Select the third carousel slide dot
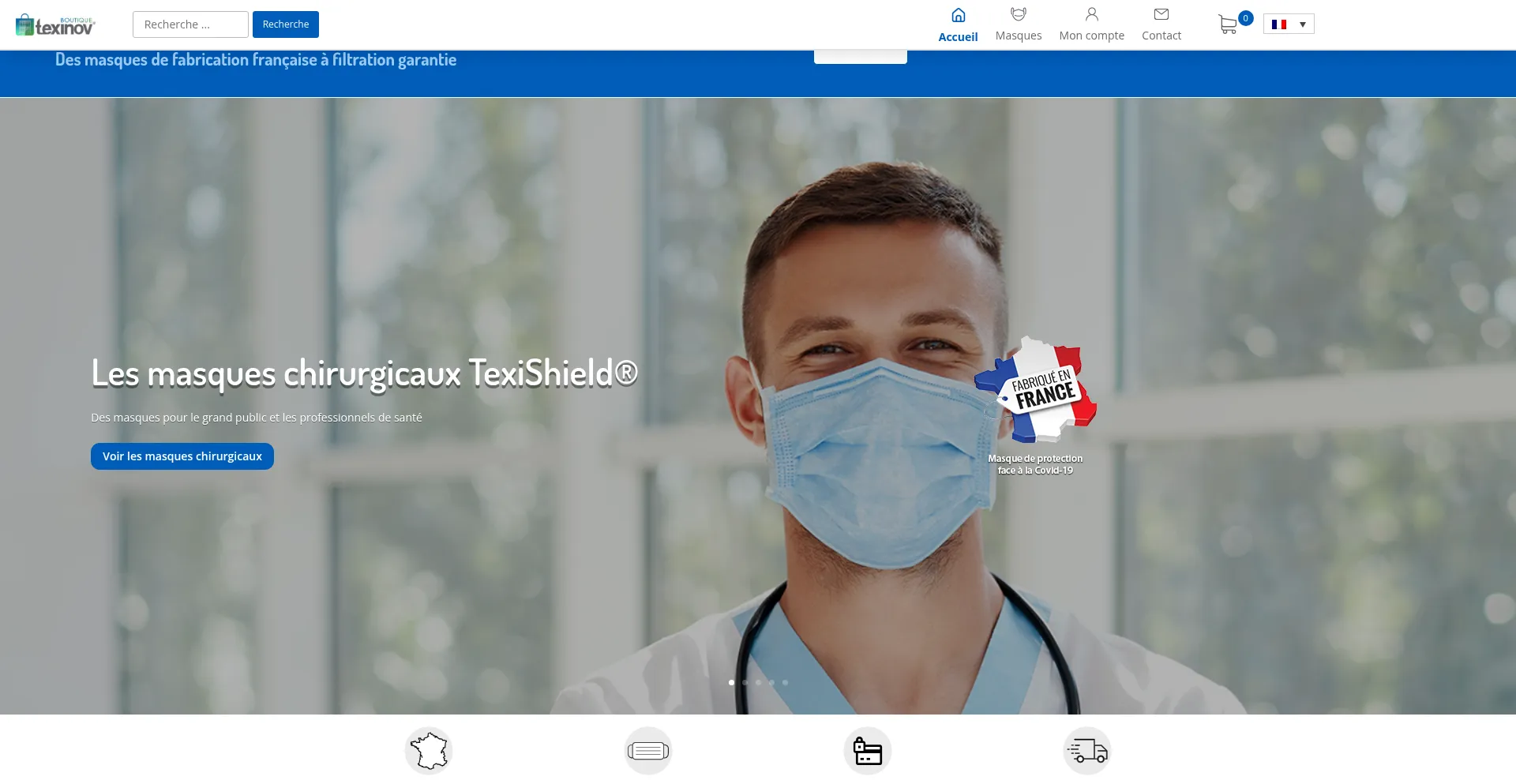The height and width of the screenshot is (784, 1516). coord(758,682)
